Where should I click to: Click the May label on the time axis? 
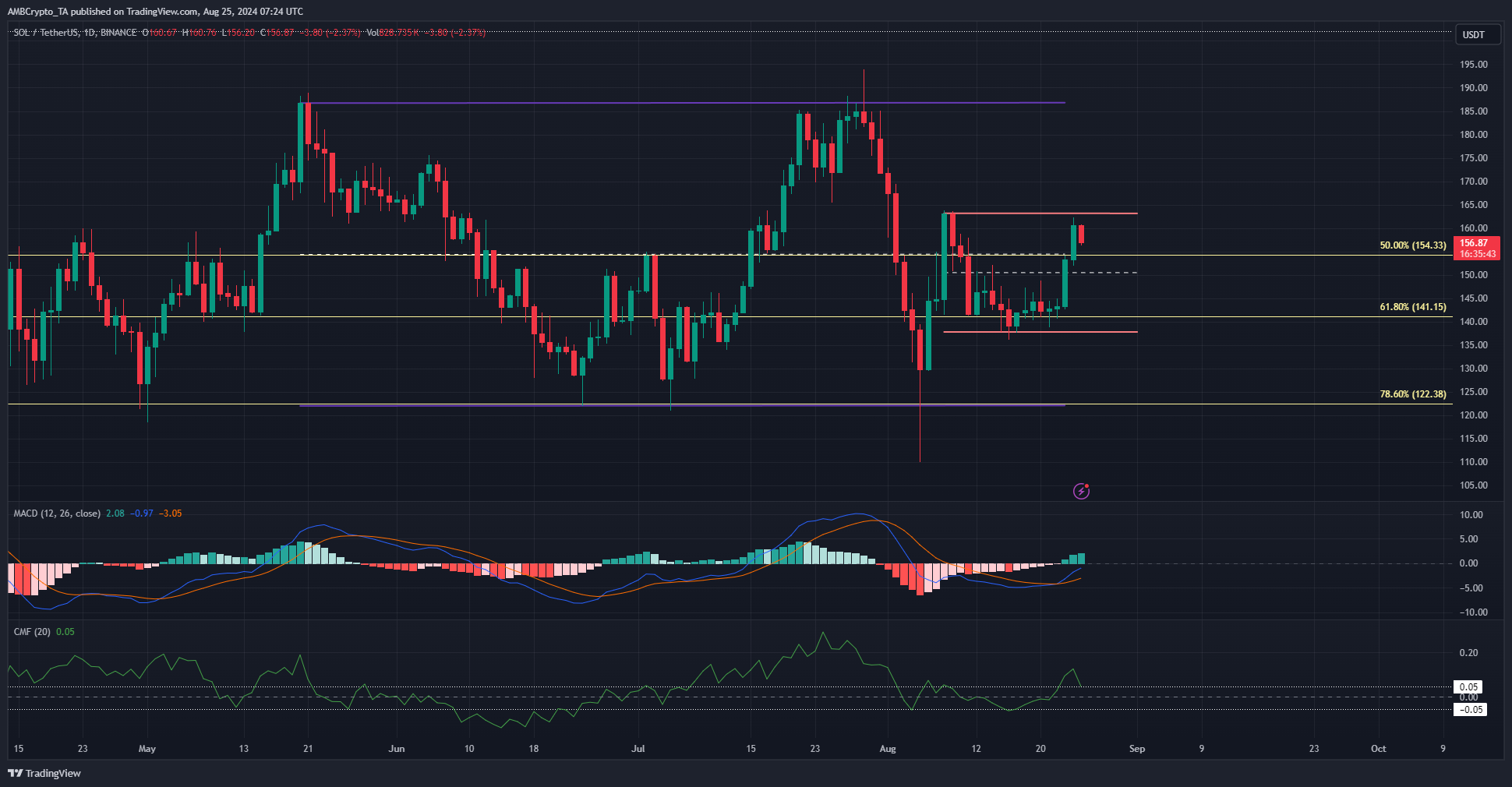tap(147, 749)
